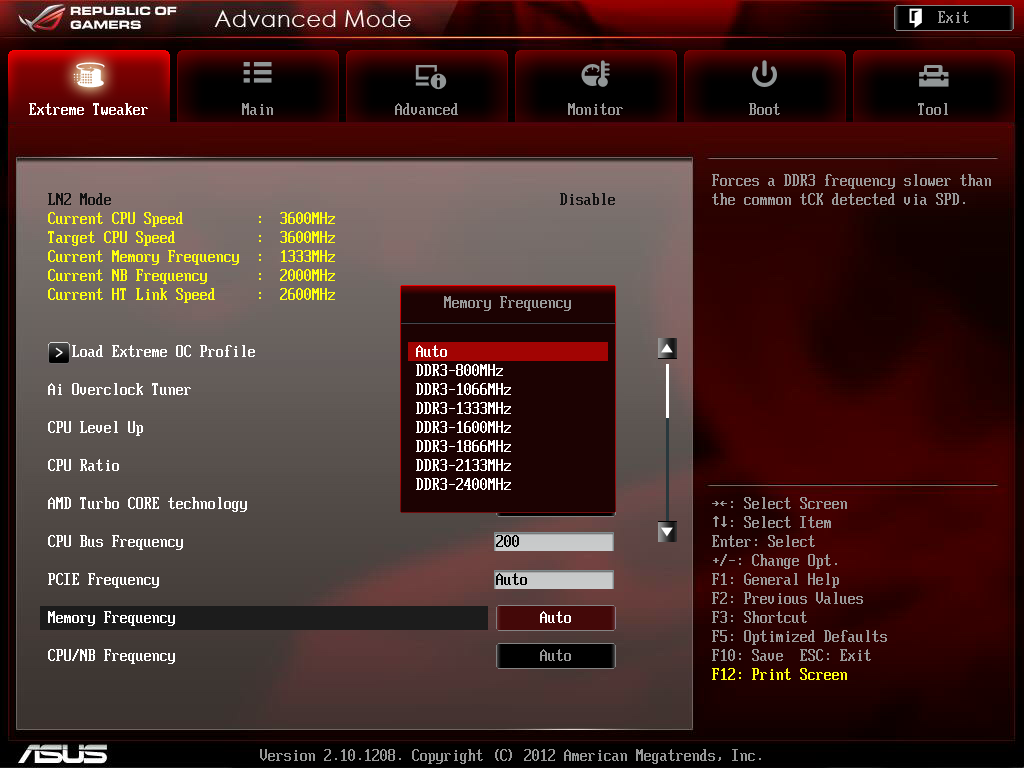Click the F2: Previous Values hint

coord(787,598)
